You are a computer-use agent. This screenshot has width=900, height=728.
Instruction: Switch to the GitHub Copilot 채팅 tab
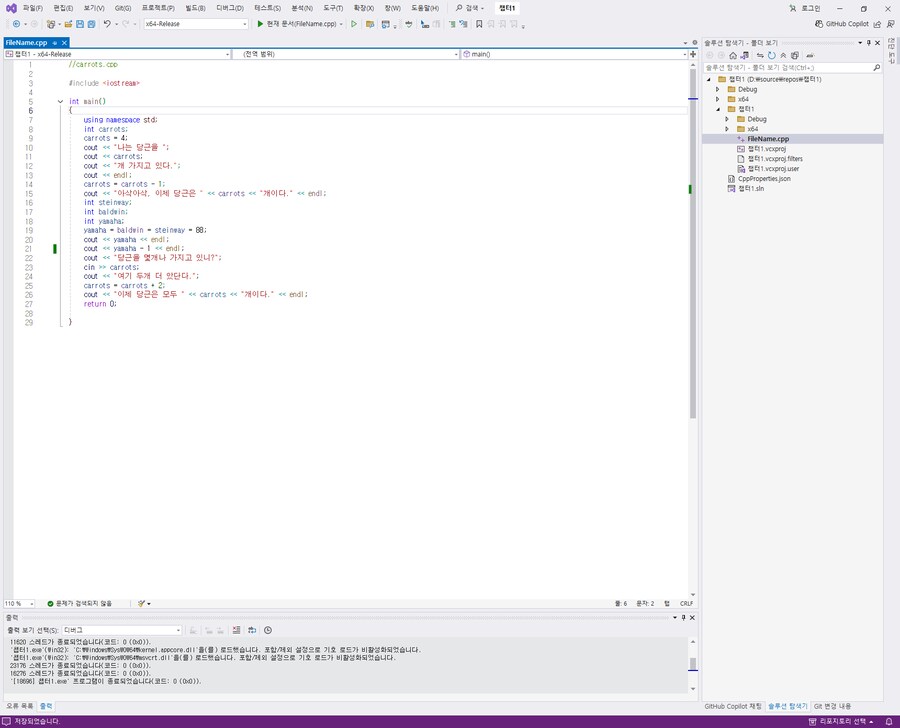733,707
